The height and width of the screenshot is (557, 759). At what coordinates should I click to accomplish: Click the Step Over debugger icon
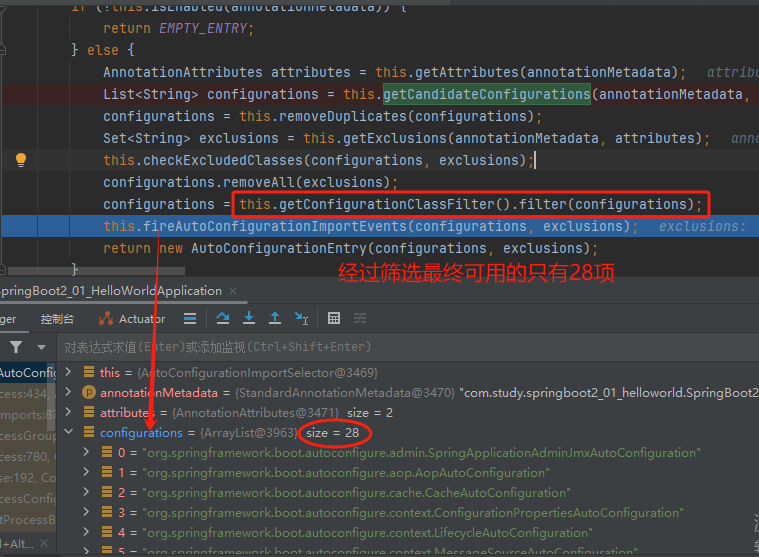[x=223, y=318]
